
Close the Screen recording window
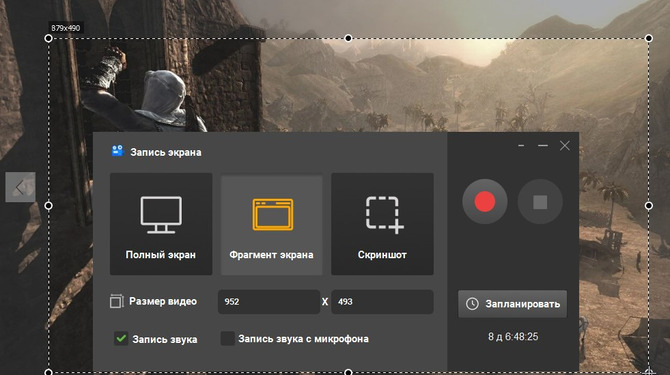coord(564,146)
